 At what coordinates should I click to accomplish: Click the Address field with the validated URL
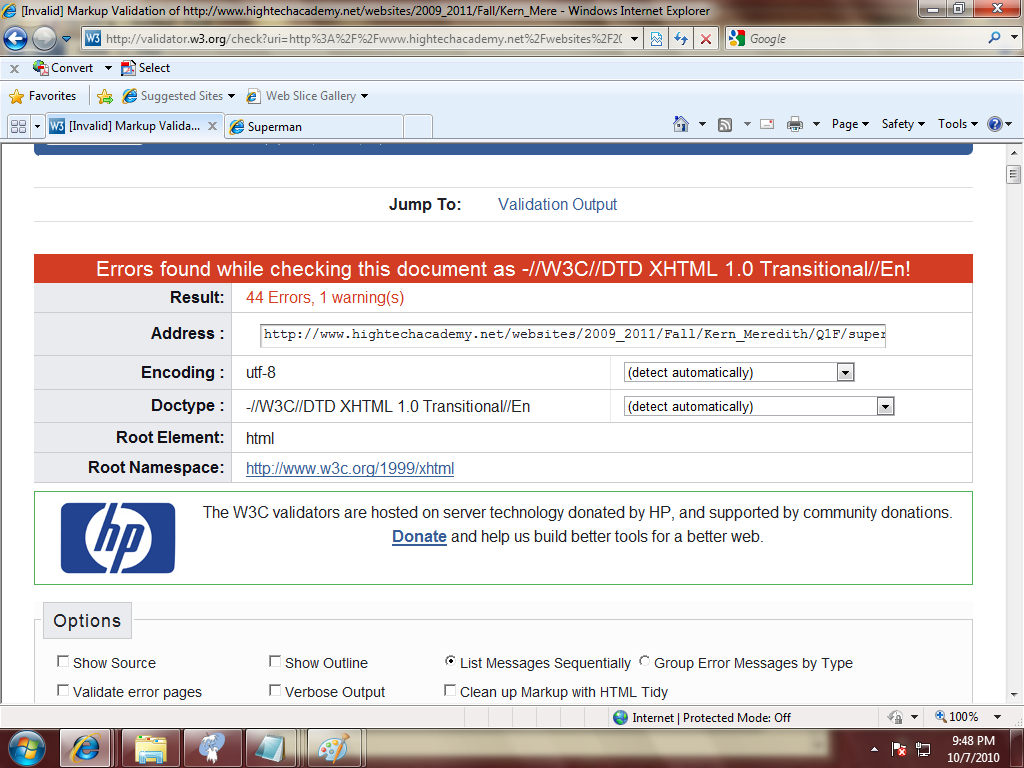(x=573, y=334)
